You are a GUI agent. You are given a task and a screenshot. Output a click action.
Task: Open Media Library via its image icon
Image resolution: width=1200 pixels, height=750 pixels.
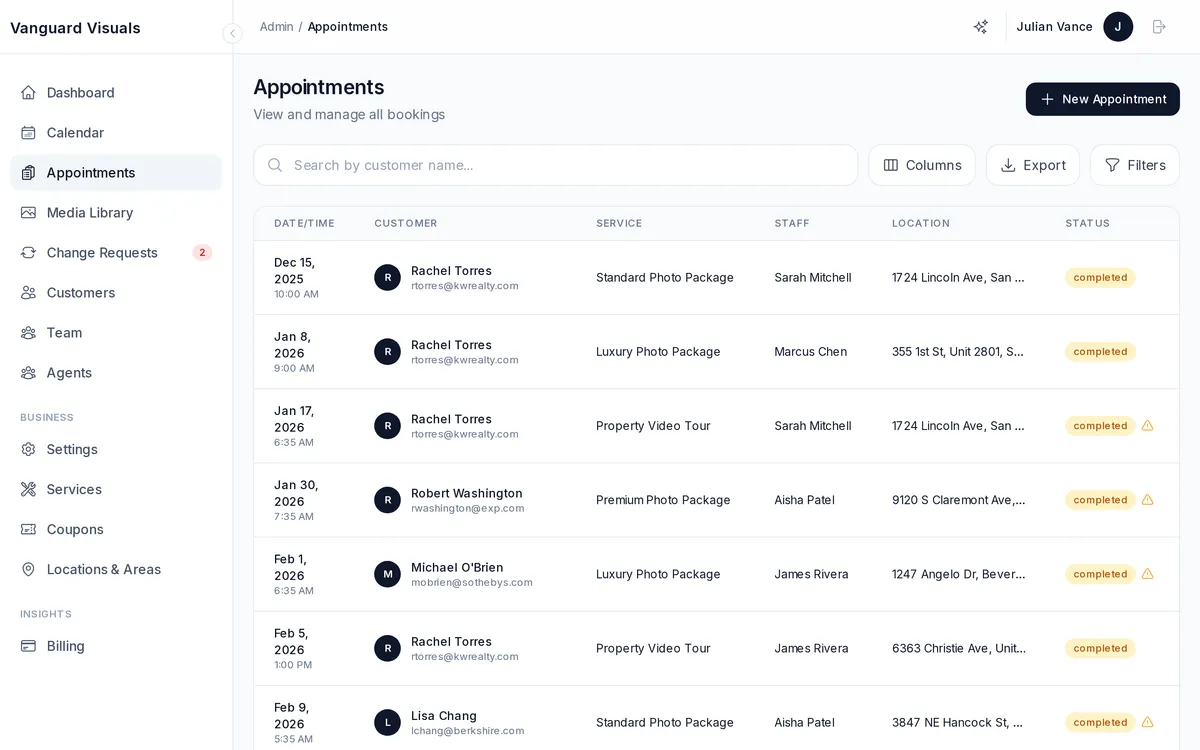(29, 213)
